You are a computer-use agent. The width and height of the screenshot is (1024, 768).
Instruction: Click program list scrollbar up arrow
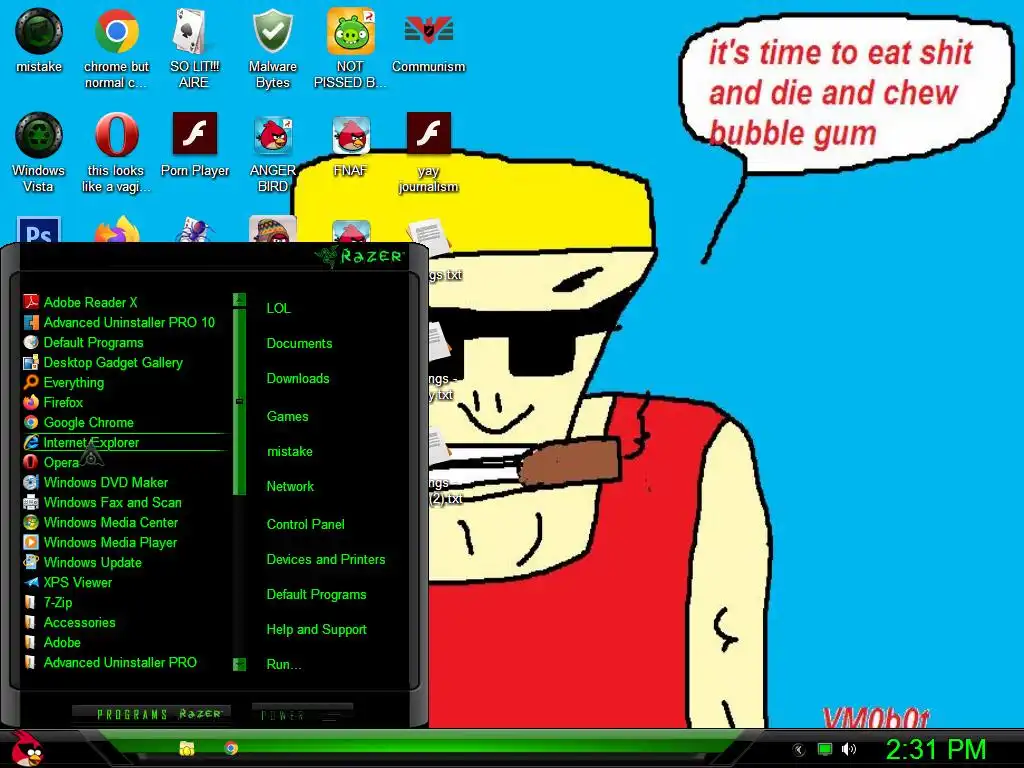click(239, 300)
